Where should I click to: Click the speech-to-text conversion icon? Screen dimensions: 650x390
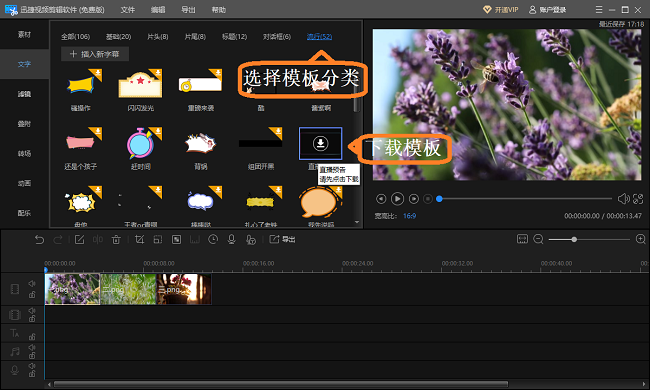click(x=251, y=240)
